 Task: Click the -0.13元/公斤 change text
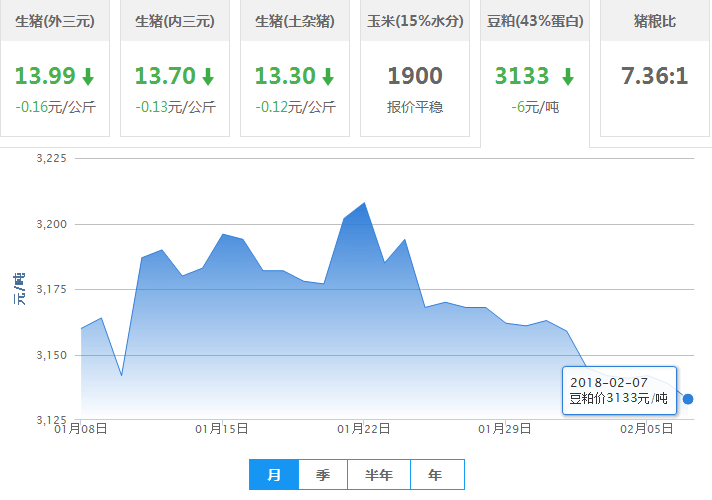(175, 107)
